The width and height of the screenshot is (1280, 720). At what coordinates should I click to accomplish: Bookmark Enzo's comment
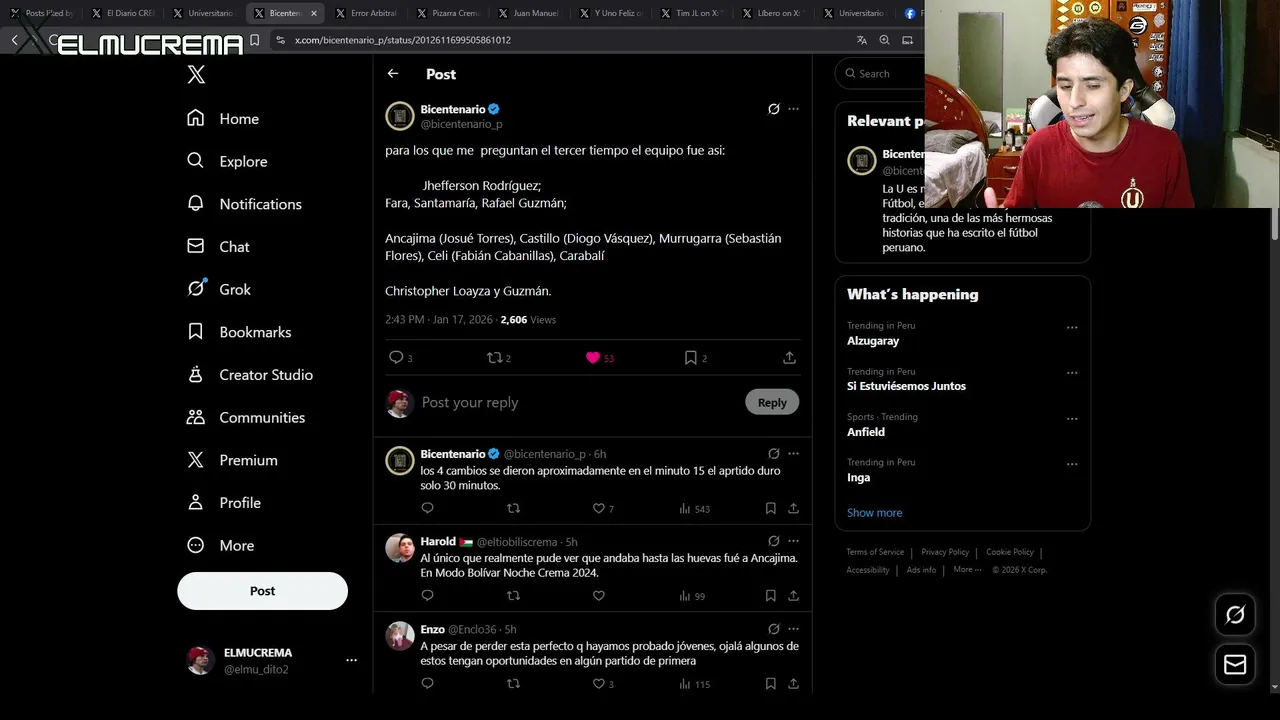[x=771, y=684]
